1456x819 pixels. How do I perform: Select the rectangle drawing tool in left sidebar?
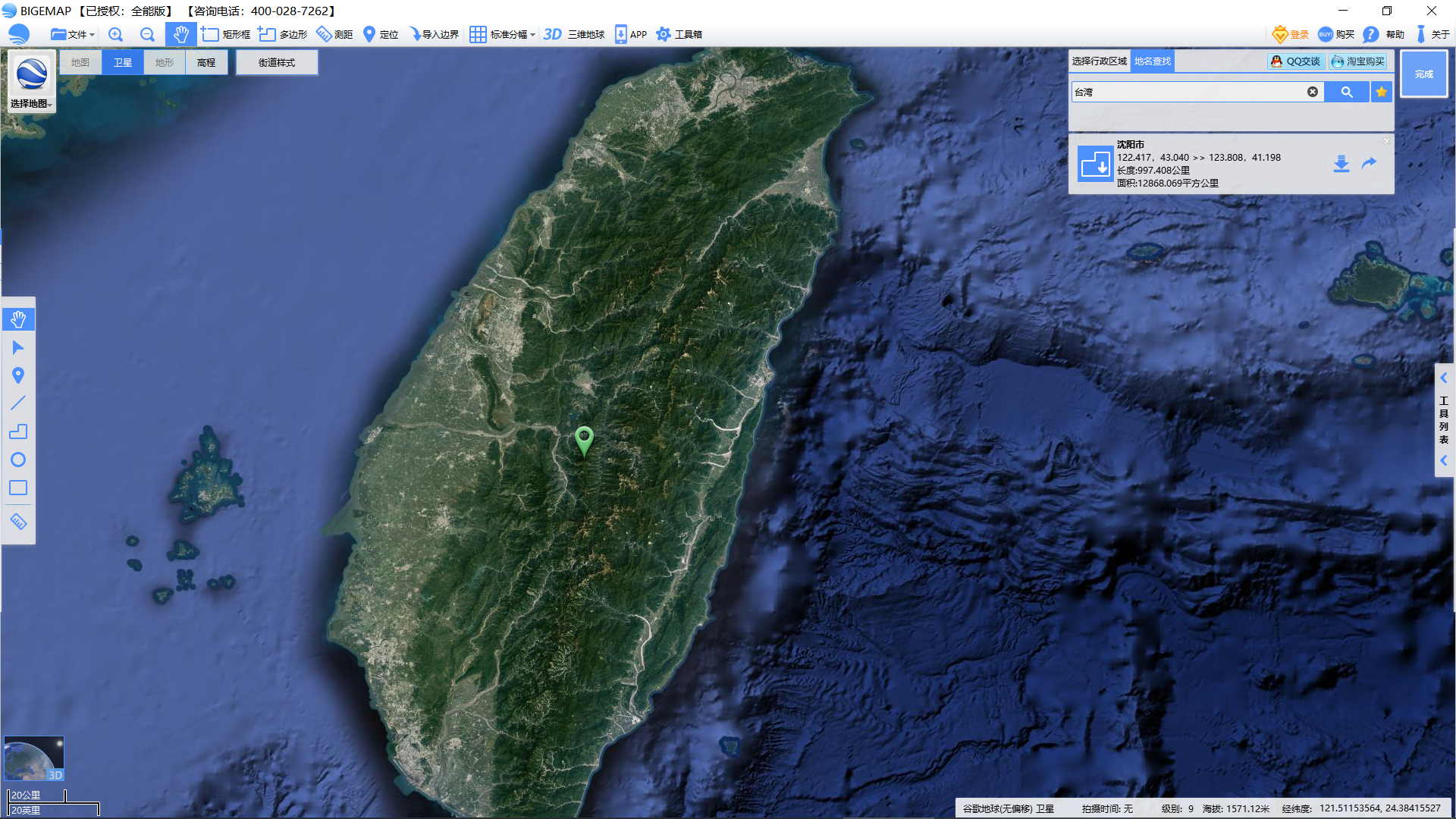click(18, 488)
